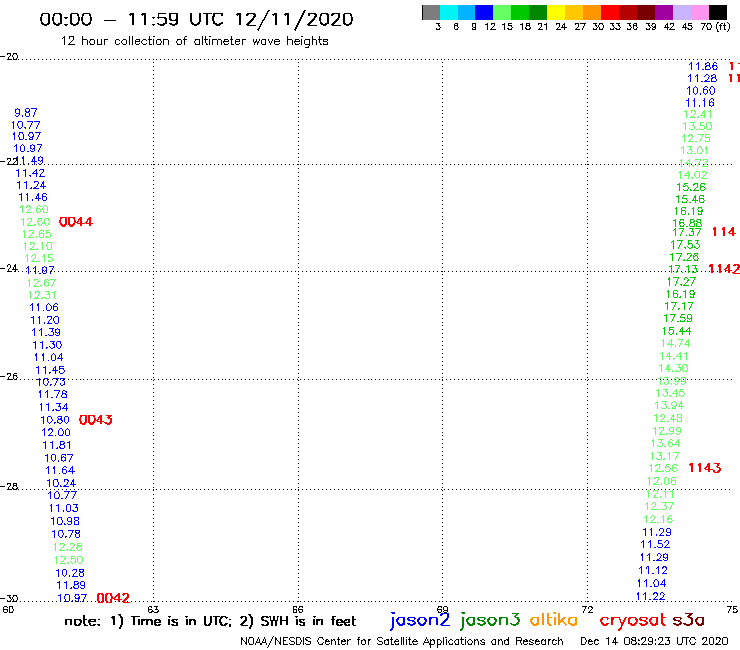Click the wave height value 11.39
This screenshot has width=740, height=650.
(46, 332)
